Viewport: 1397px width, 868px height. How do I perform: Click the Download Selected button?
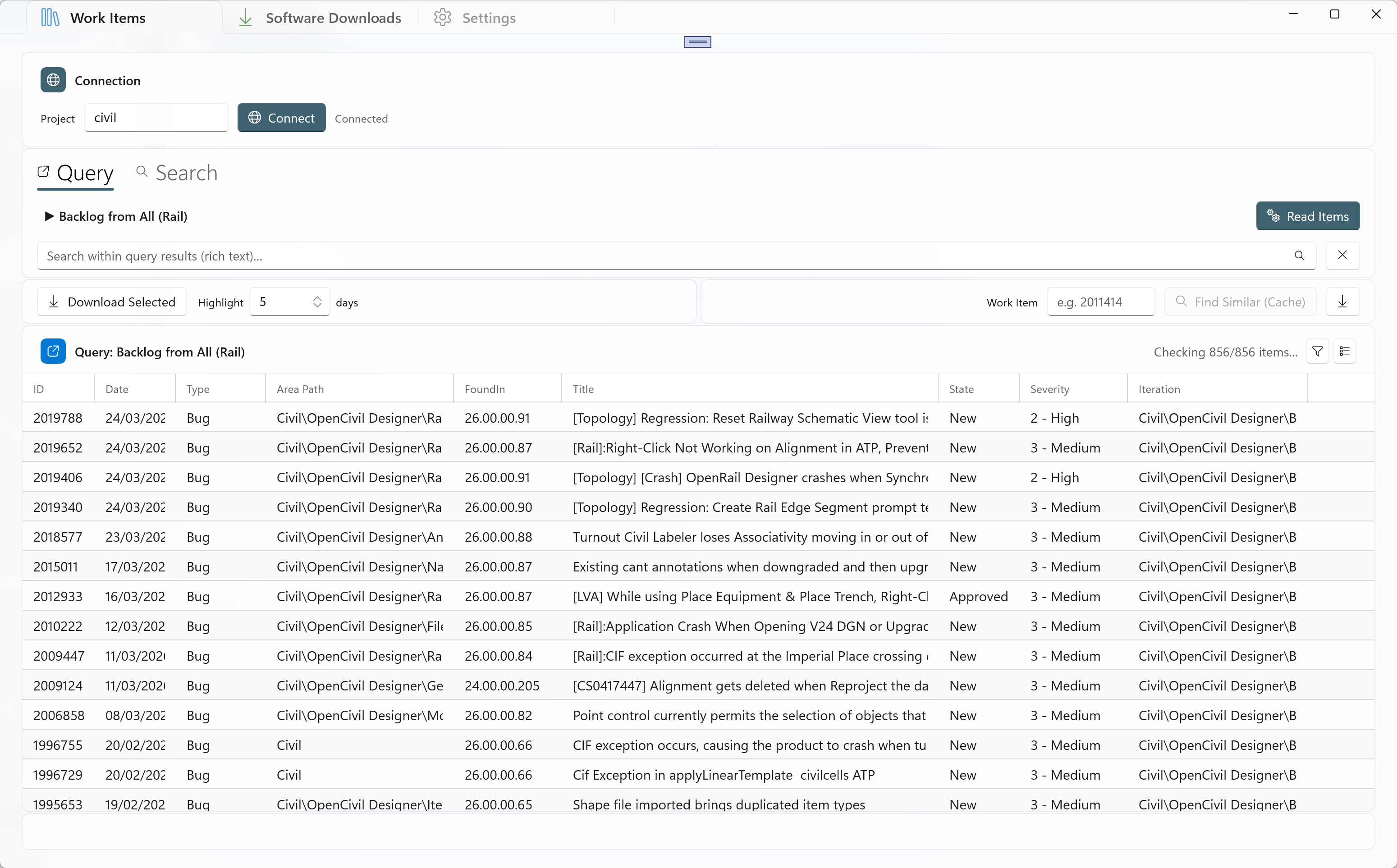tap(112, 302)
